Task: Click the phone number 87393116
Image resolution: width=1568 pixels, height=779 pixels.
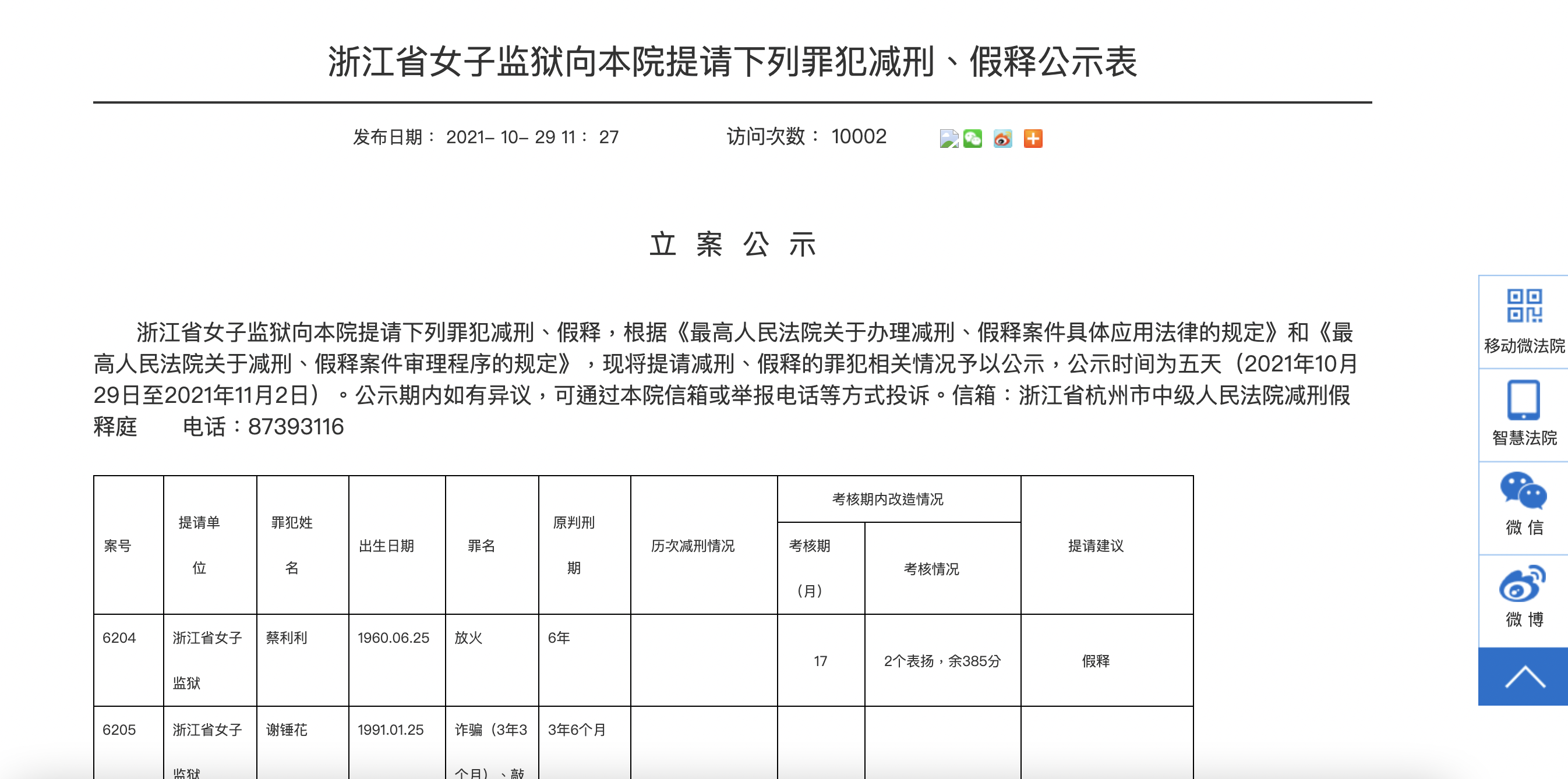Action: click(296, 427)
